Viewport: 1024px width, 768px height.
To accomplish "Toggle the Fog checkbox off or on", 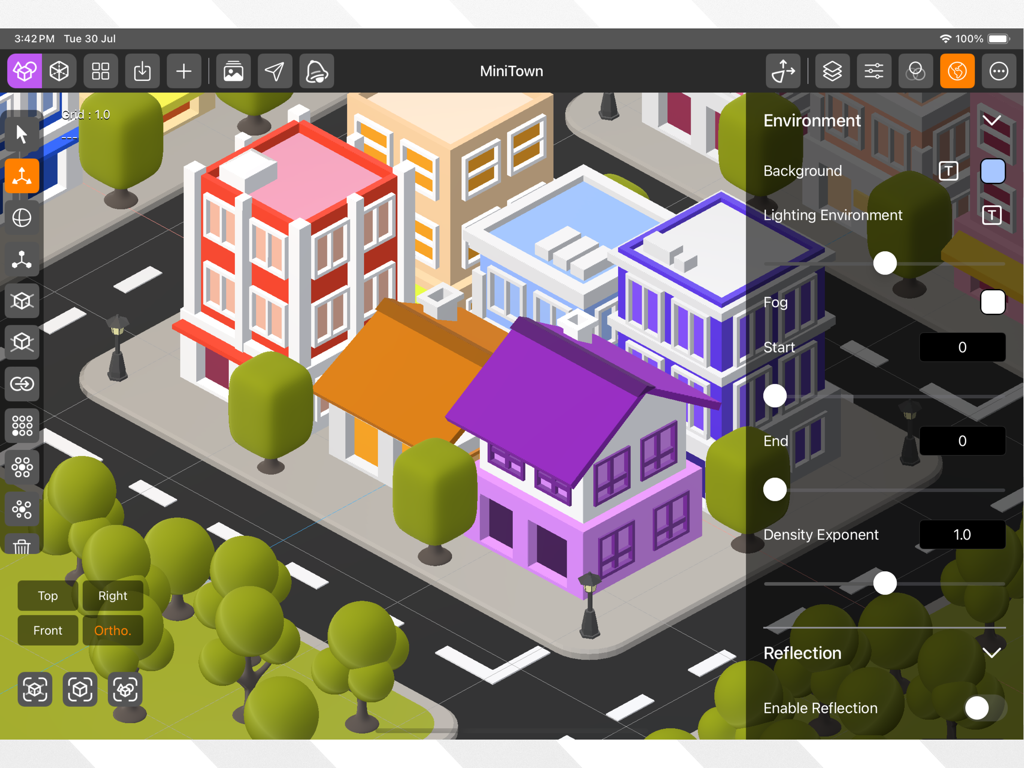I will (x=992, y=302).
